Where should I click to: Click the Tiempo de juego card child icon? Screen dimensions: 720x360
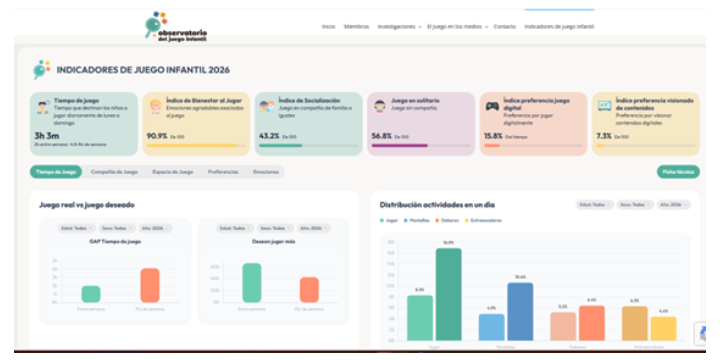click(43, 107)
